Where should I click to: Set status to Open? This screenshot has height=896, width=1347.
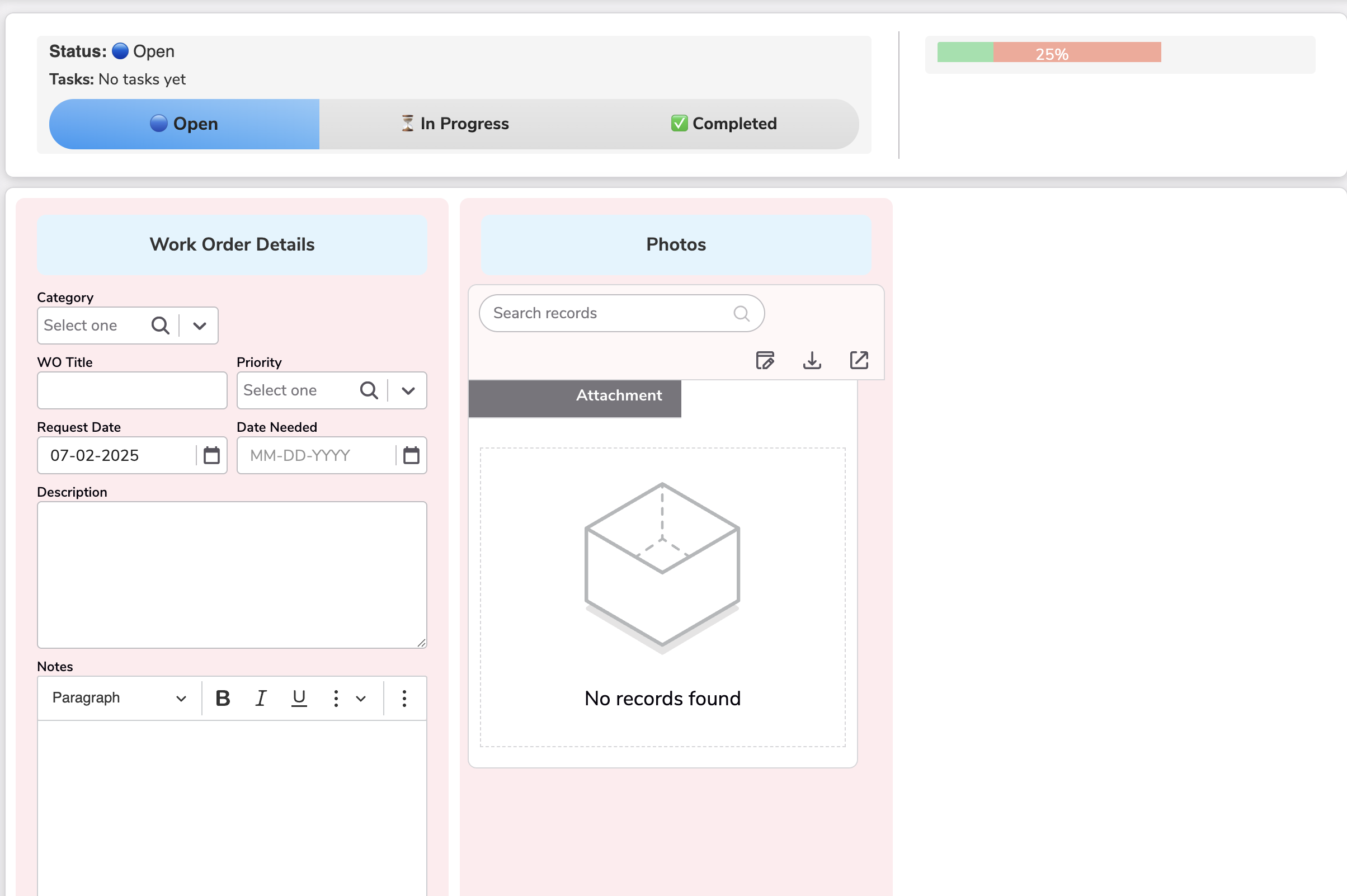coord(184,124)
